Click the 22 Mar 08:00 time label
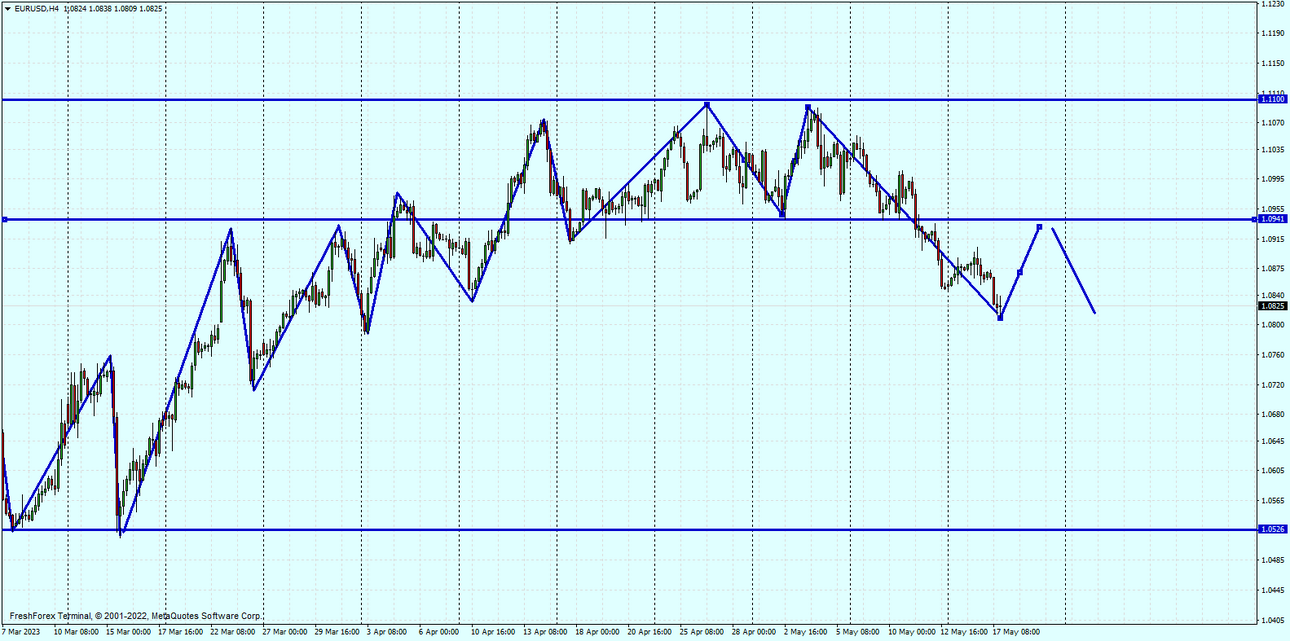 pos(232,632)
